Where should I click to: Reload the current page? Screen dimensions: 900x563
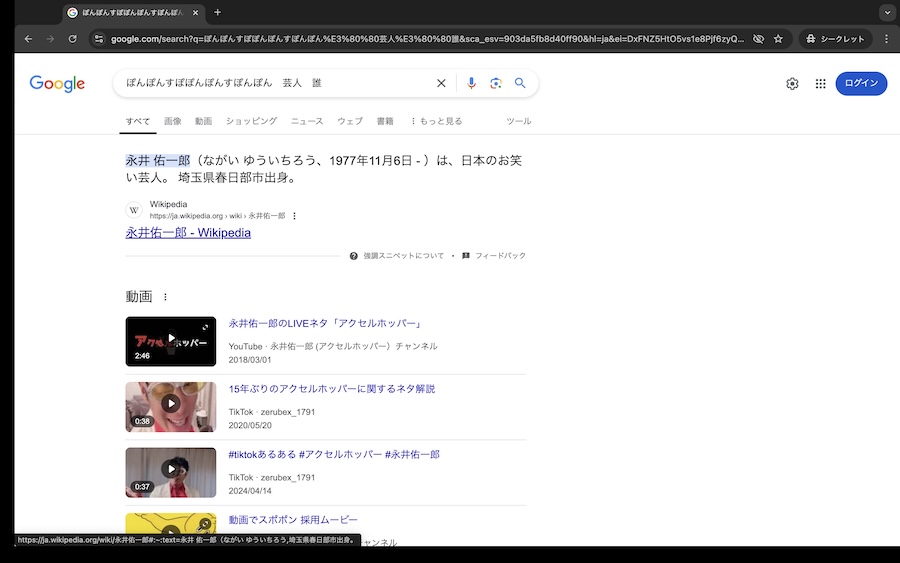72,39
